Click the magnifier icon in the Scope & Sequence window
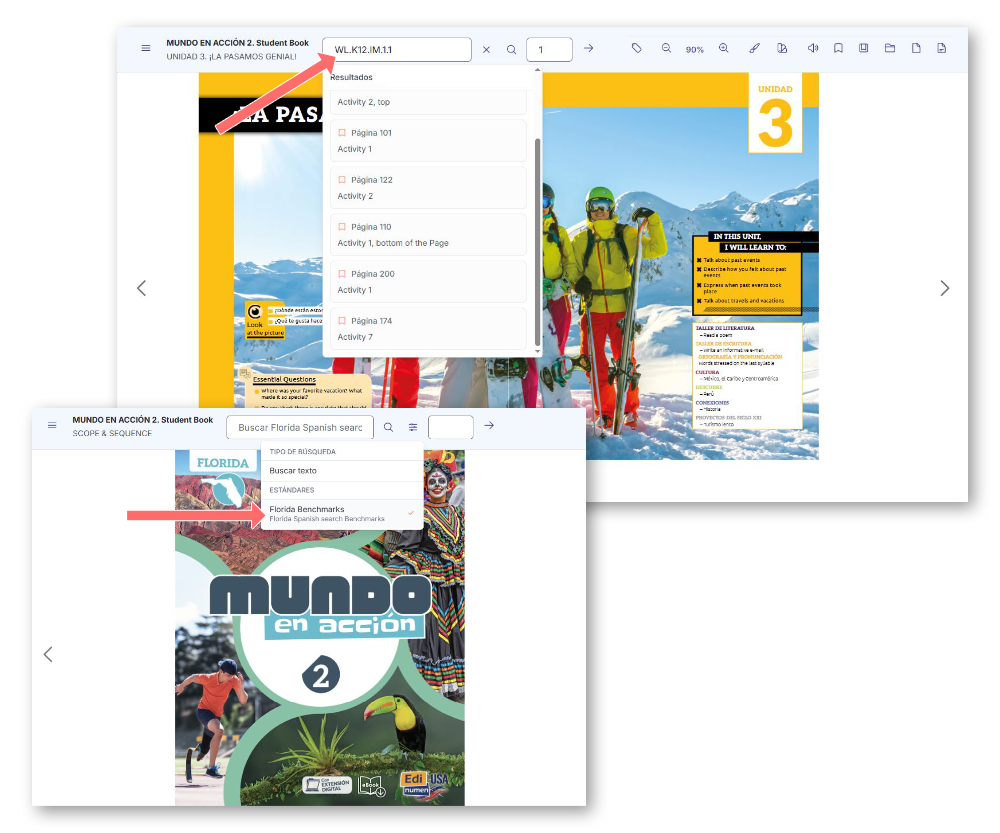This screenshot has height=833, width=1000. coord(388,427)
